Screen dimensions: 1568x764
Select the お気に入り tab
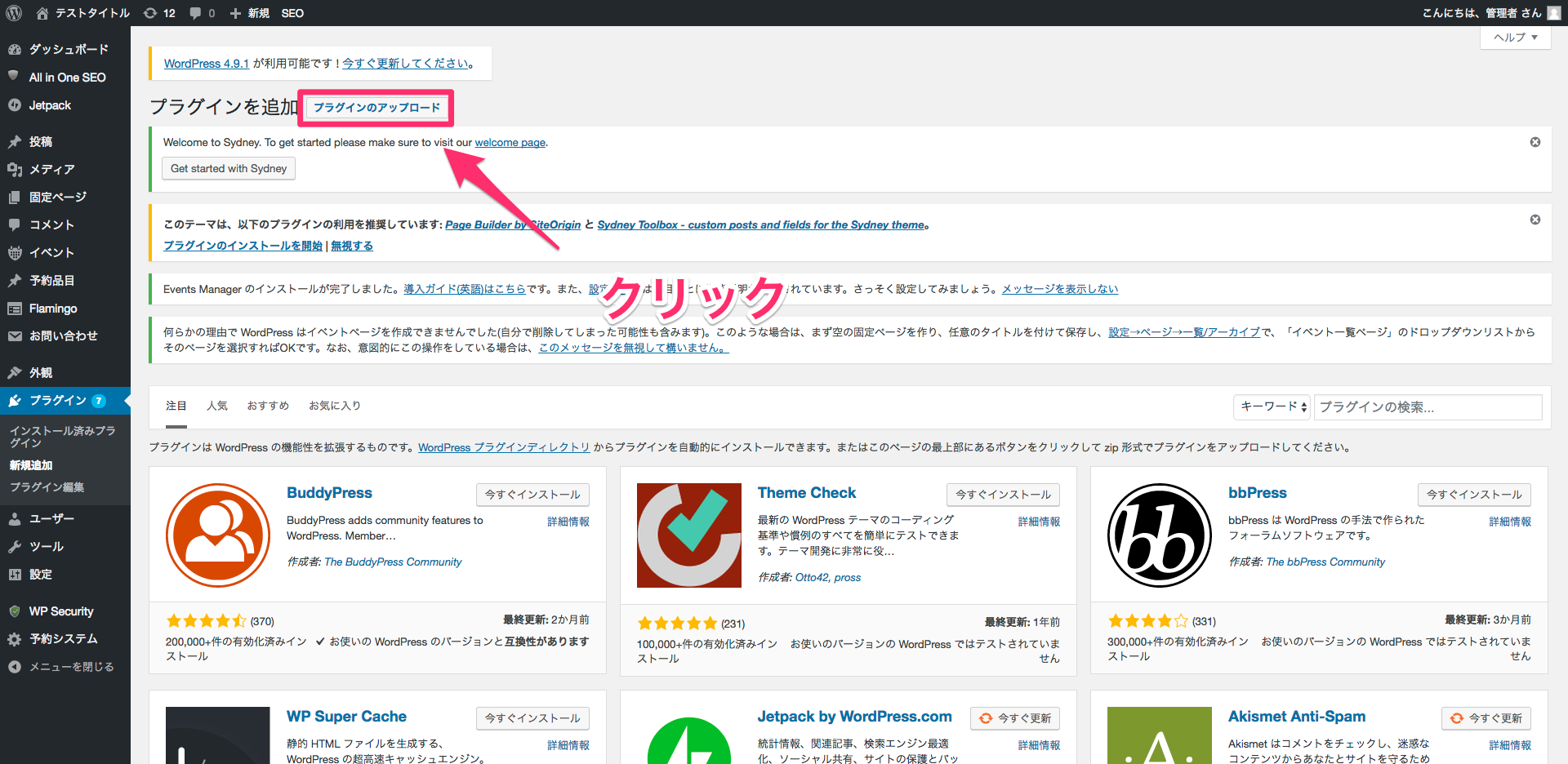[335, 406]
